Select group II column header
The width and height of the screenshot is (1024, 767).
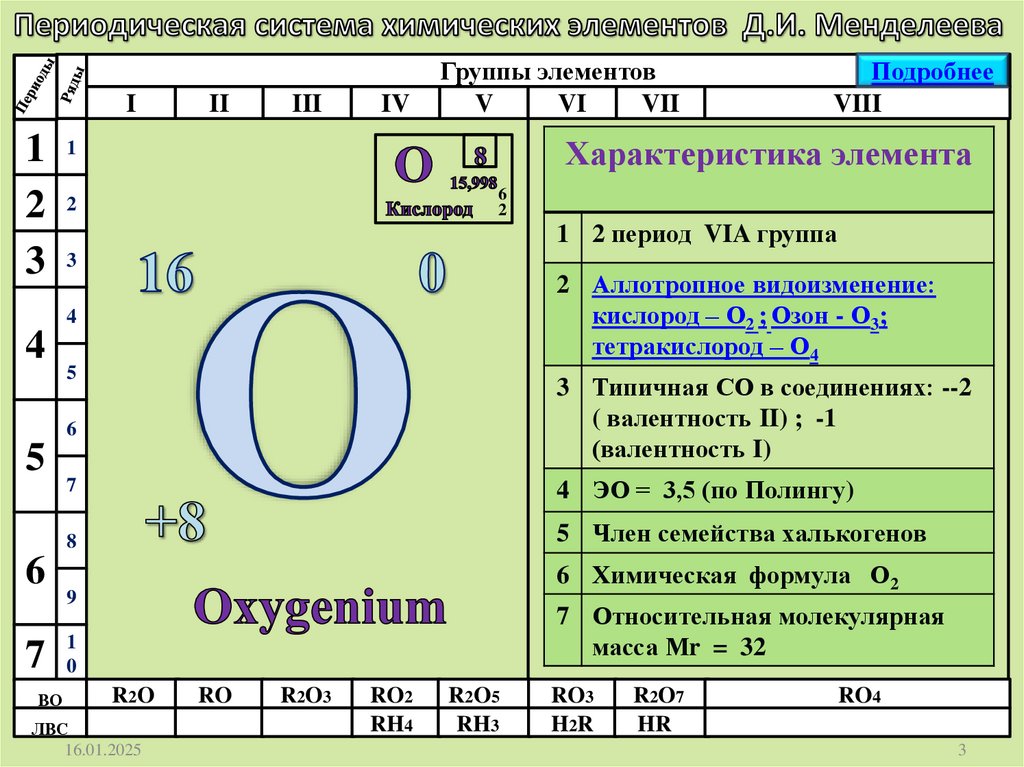click(219, 103)
